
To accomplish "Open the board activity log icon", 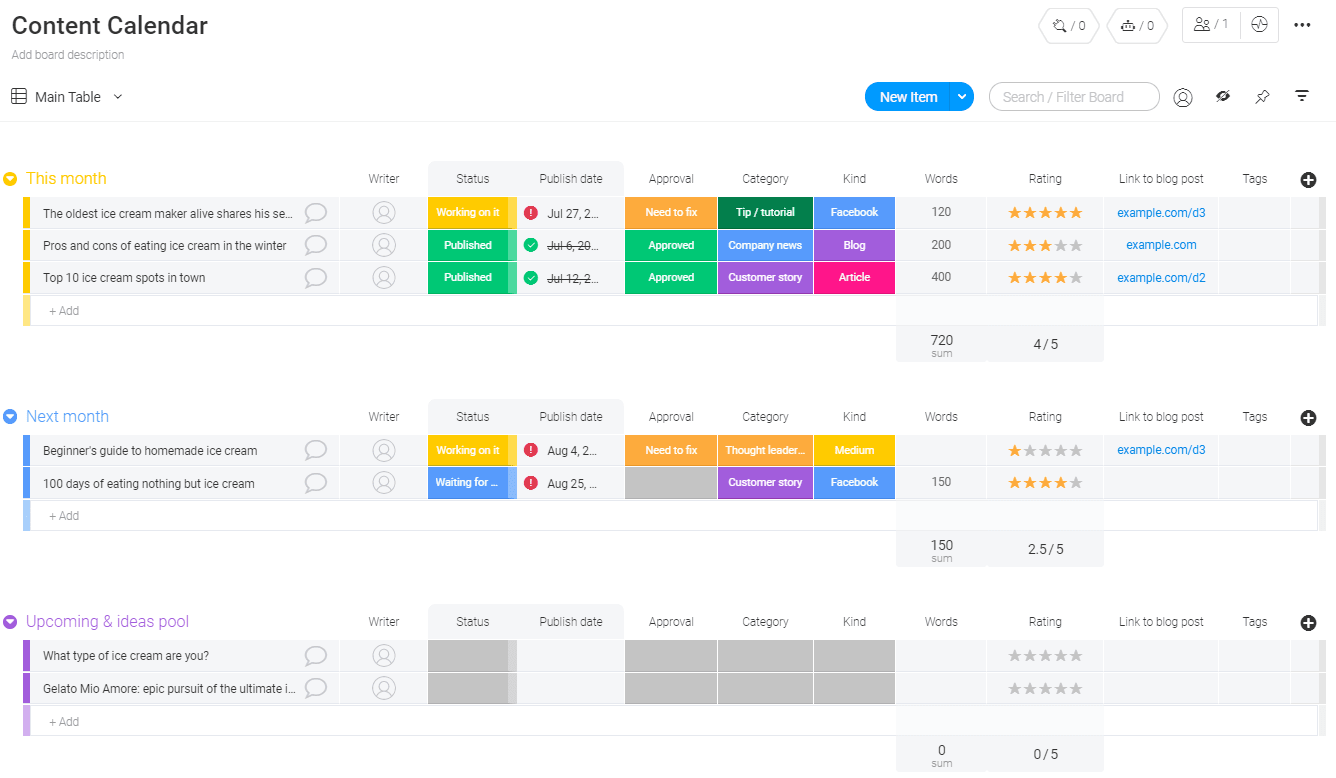I will [x=1259, y=25].
